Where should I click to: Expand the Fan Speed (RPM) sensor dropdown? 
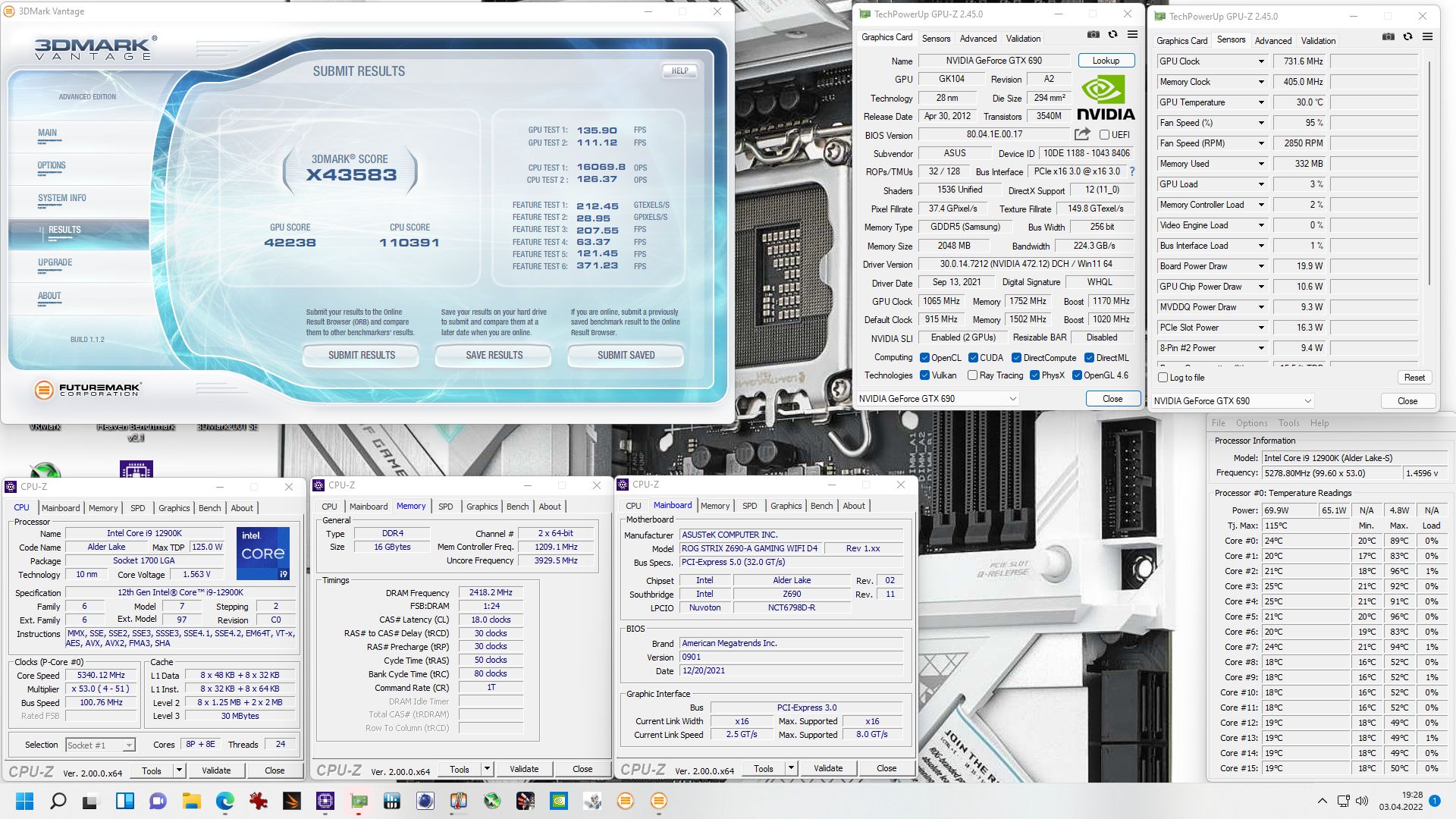1261,143
